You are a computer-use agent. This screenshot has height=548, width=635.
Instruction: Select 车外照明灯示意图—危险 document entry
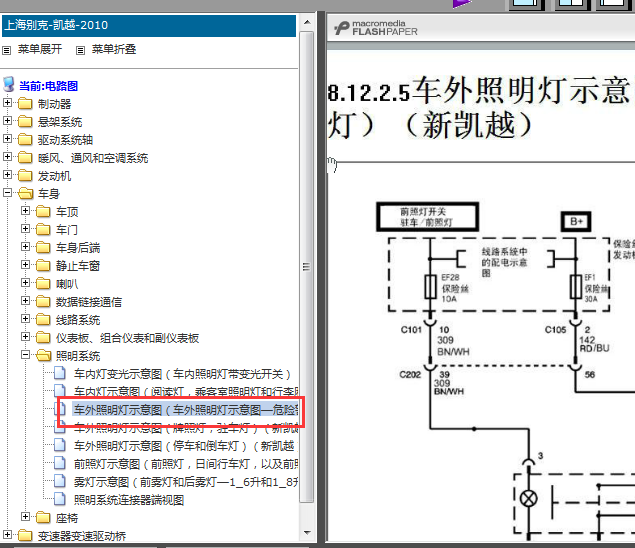click(x=186, y=410)
